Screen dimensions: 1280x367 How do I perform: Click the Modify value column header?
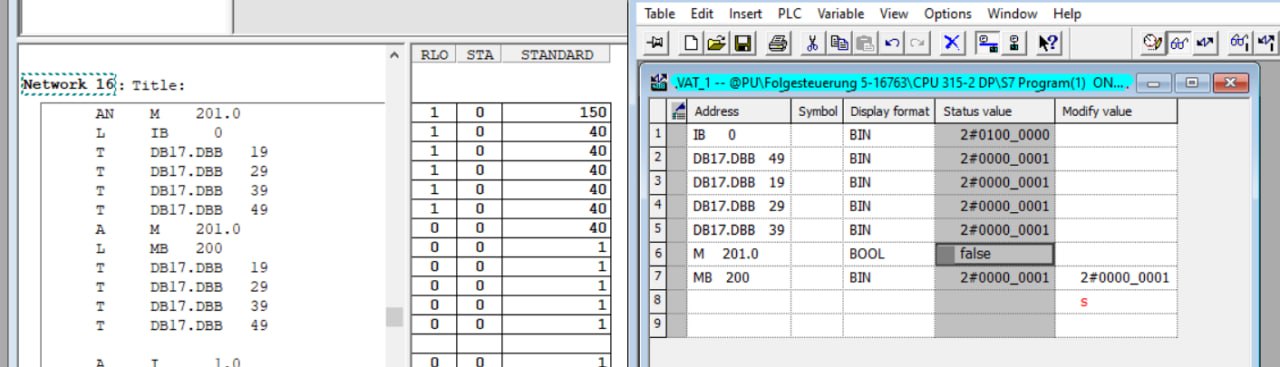(x=1116, y=111)
